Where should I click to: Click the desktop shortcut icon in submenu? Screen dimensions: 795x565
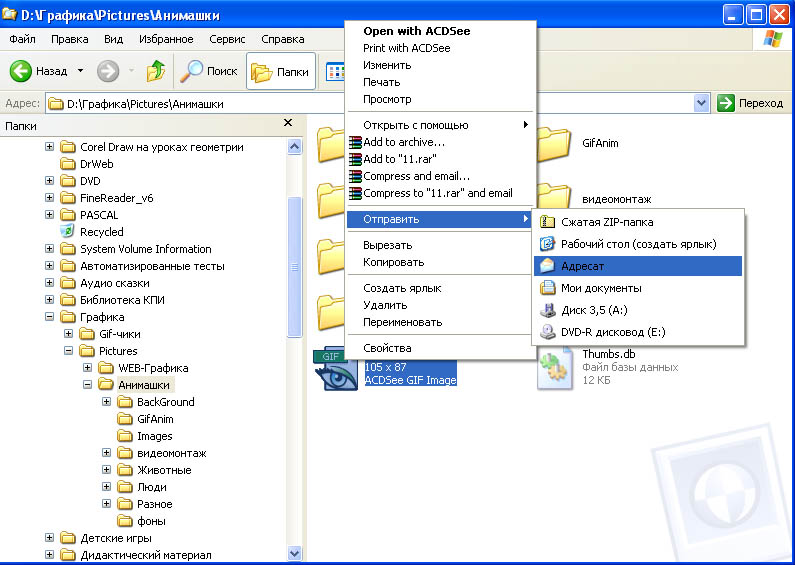tap(547, 244)
